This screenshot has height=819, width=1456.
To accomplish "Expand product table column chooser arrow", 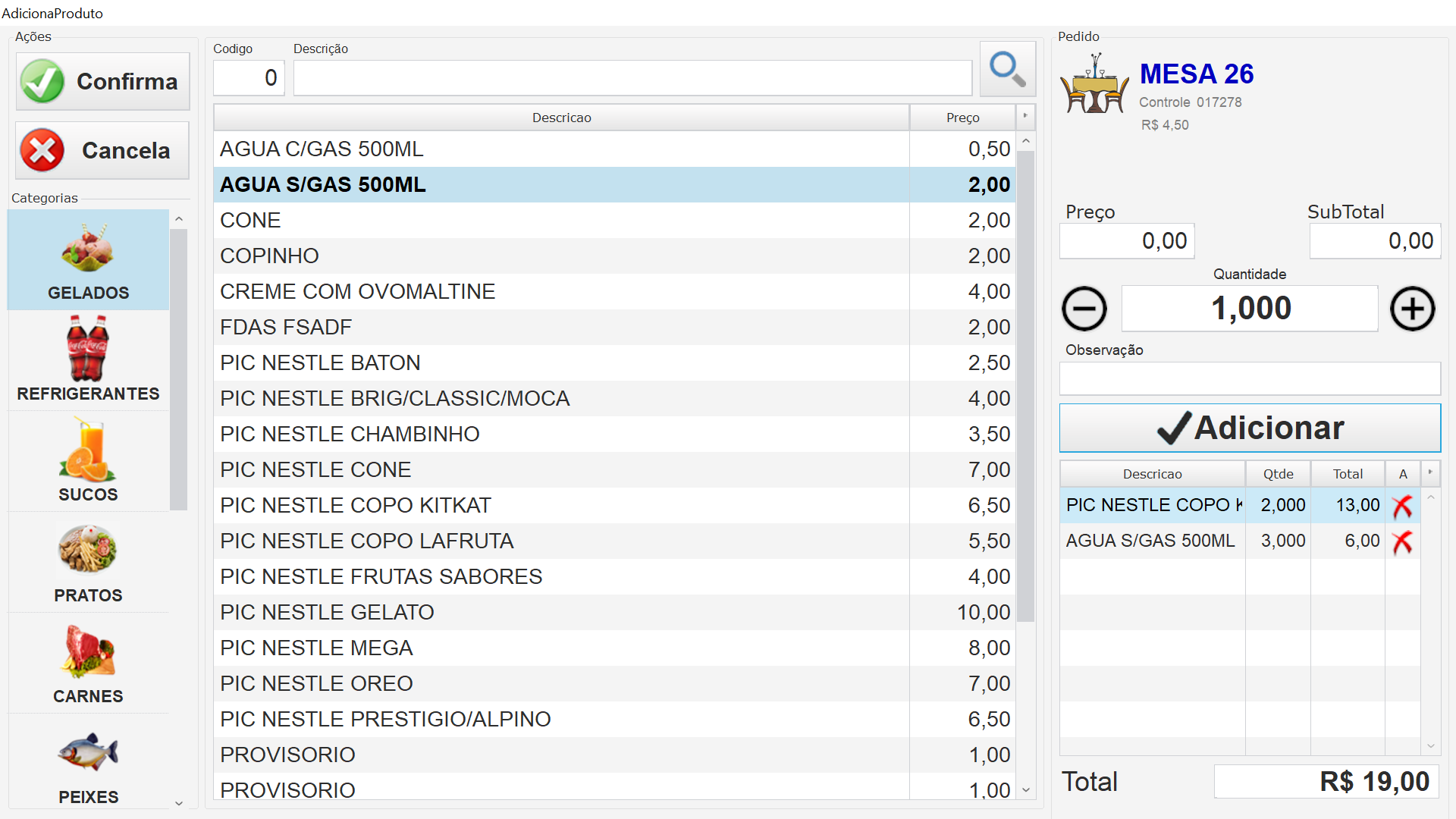I will [x=1025, y=117].
